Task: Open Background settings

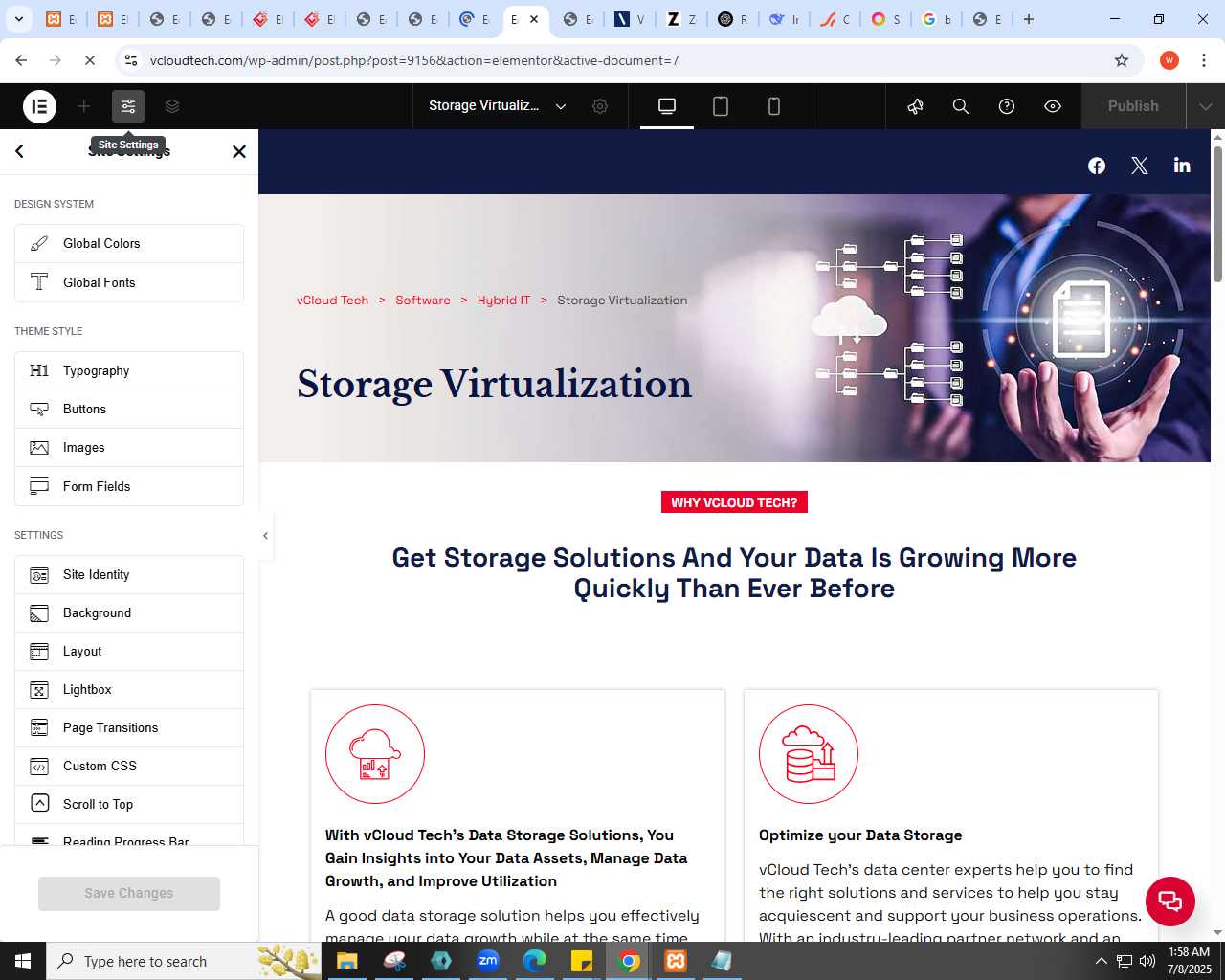Action: [x=129, y=613]
